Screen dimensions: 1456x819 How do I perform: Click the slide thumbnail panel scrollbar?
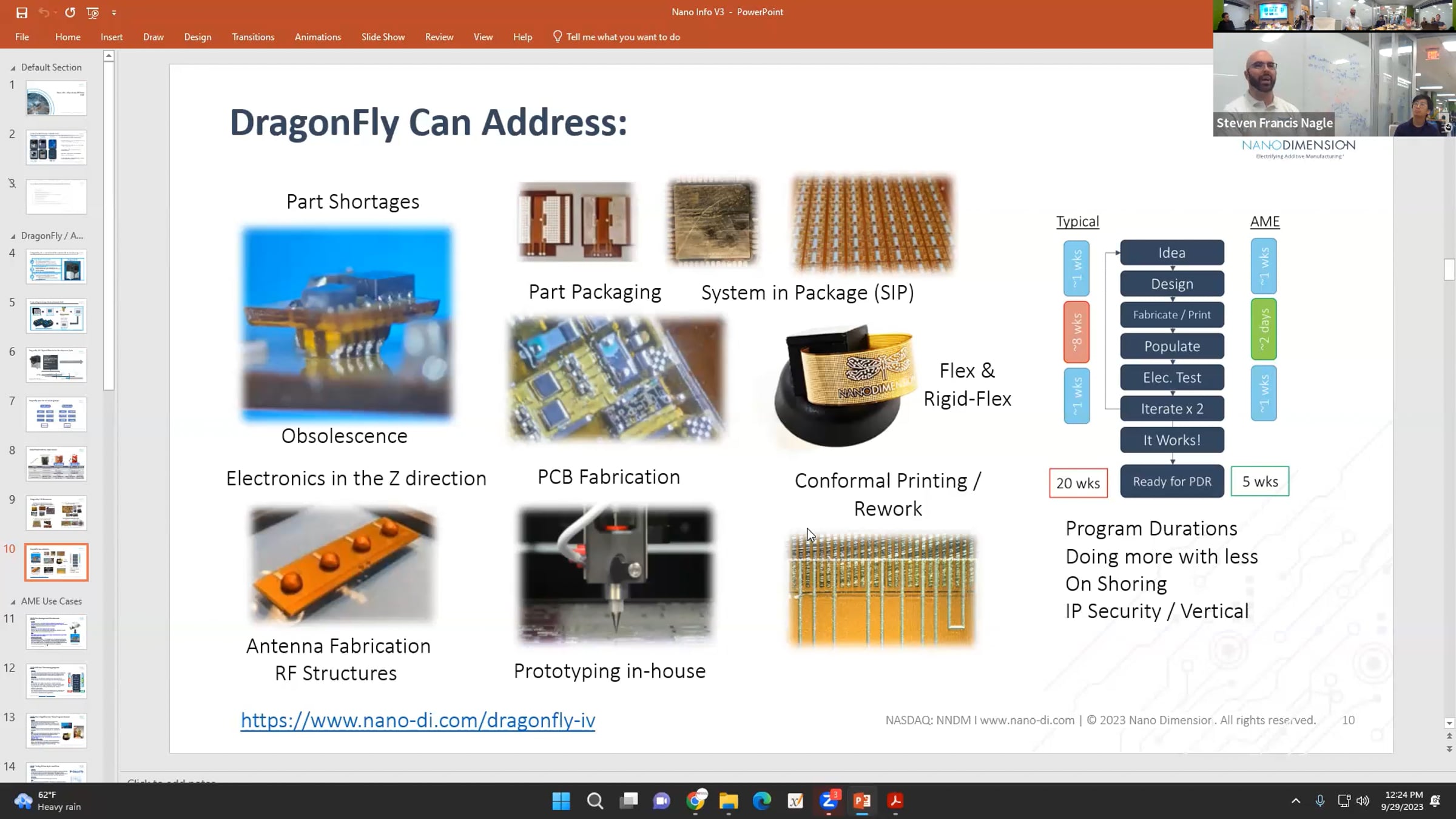tap(109, 224)
